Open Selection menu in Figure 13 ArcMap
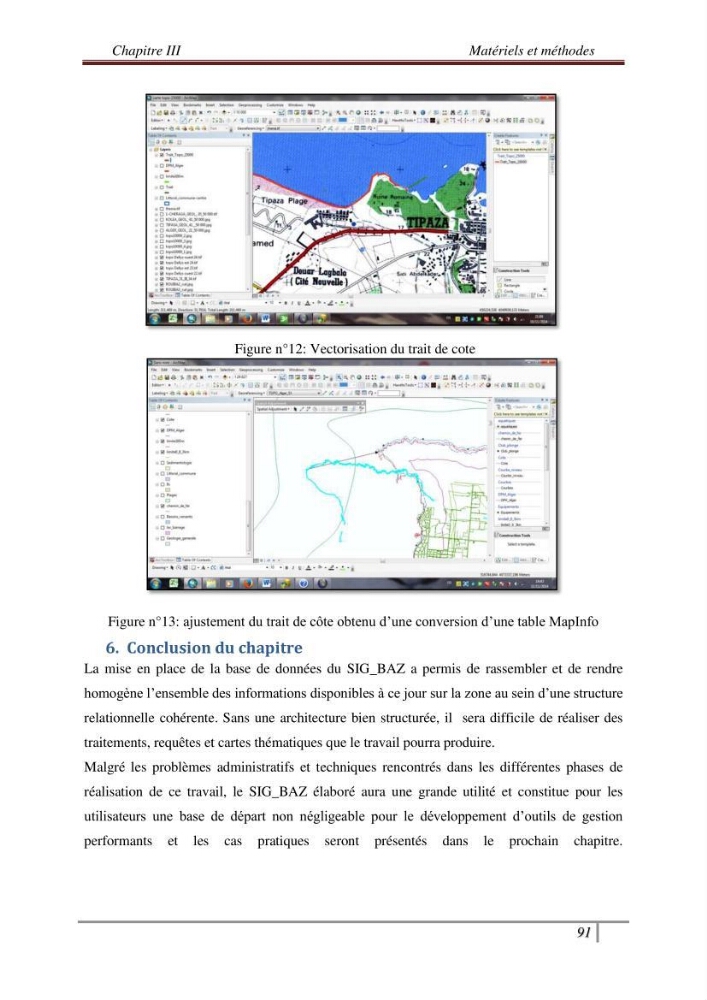The width and height of the screenshot is (707, 1000). point(227,370)
